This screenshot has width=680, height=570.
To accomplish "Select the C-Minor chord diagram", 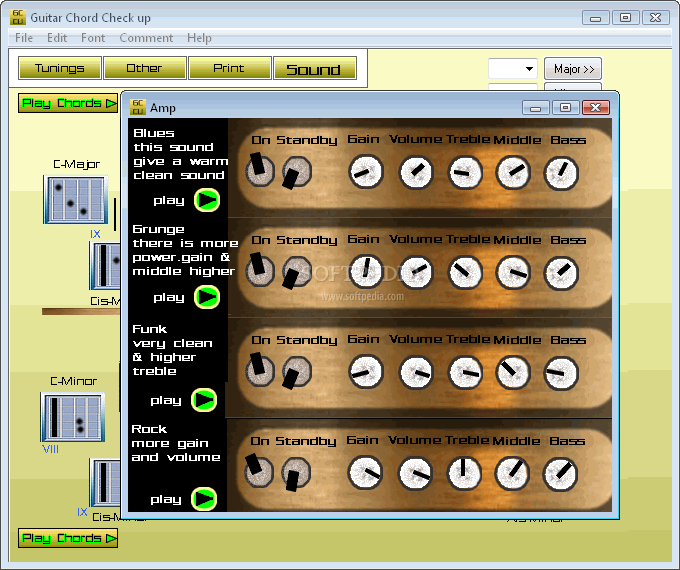I will (x=73, y=417).
